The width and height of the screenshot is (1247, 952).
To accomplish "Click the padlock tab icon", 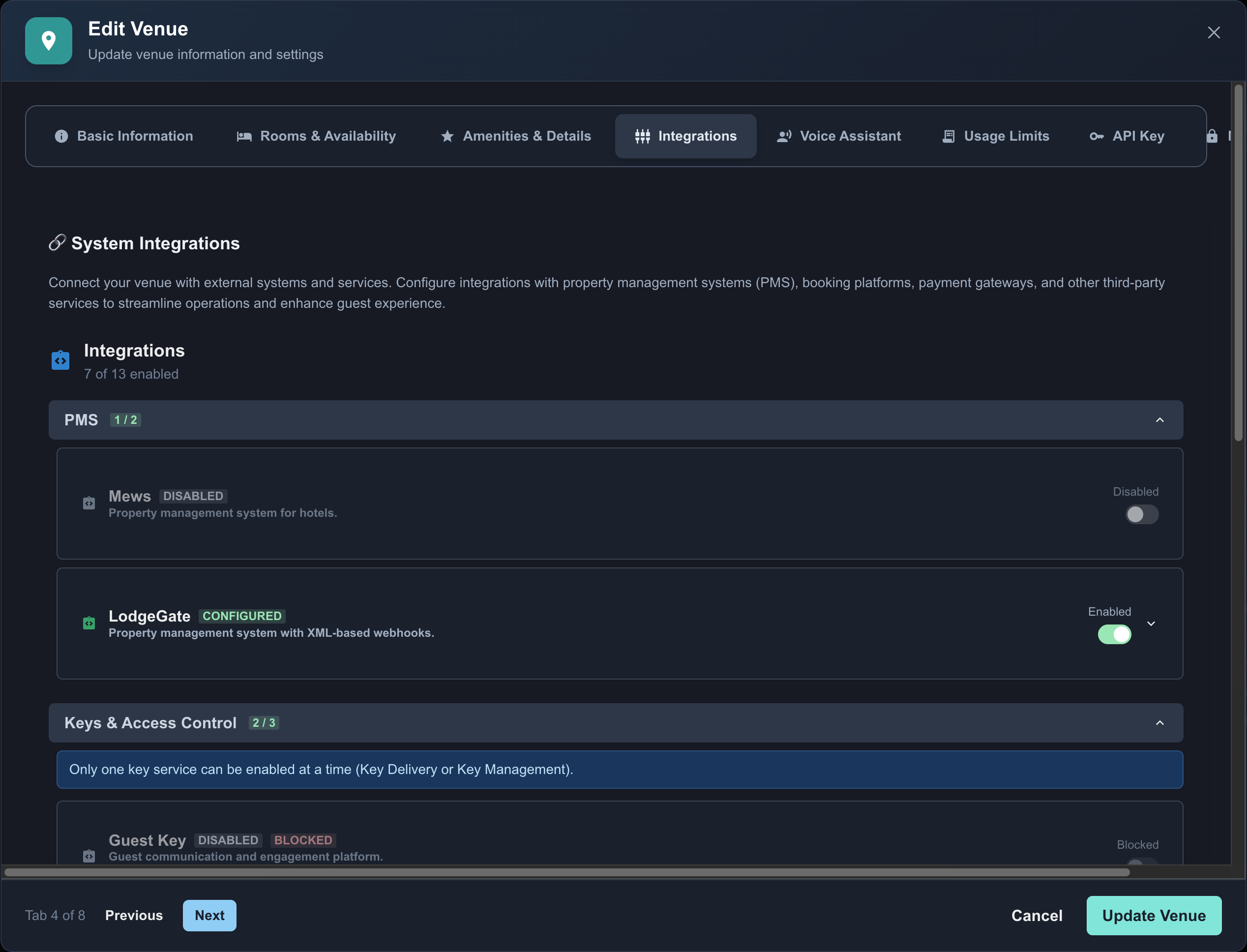I will point(1212,136).
